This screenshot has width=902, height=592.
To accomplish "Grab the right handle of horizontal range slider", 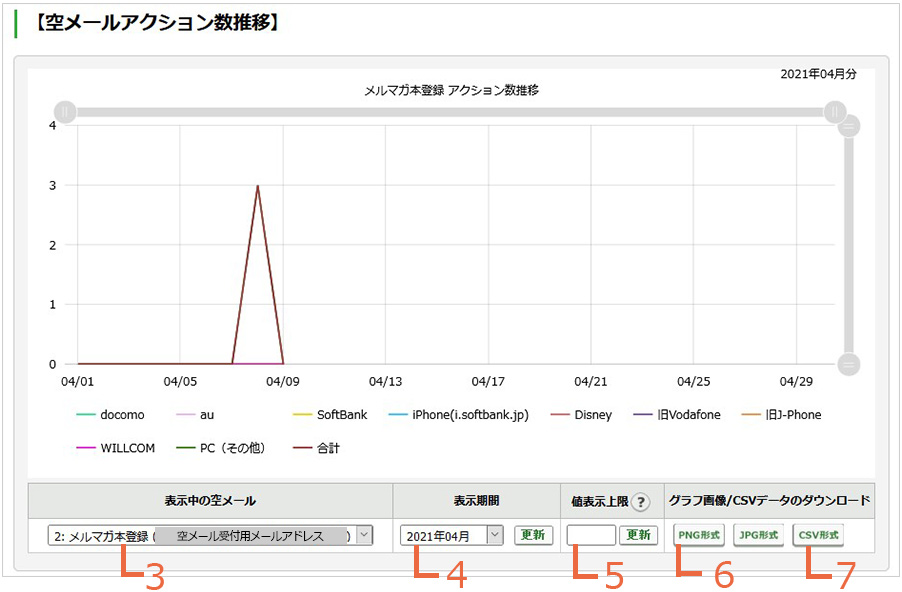I will point(835,112).
